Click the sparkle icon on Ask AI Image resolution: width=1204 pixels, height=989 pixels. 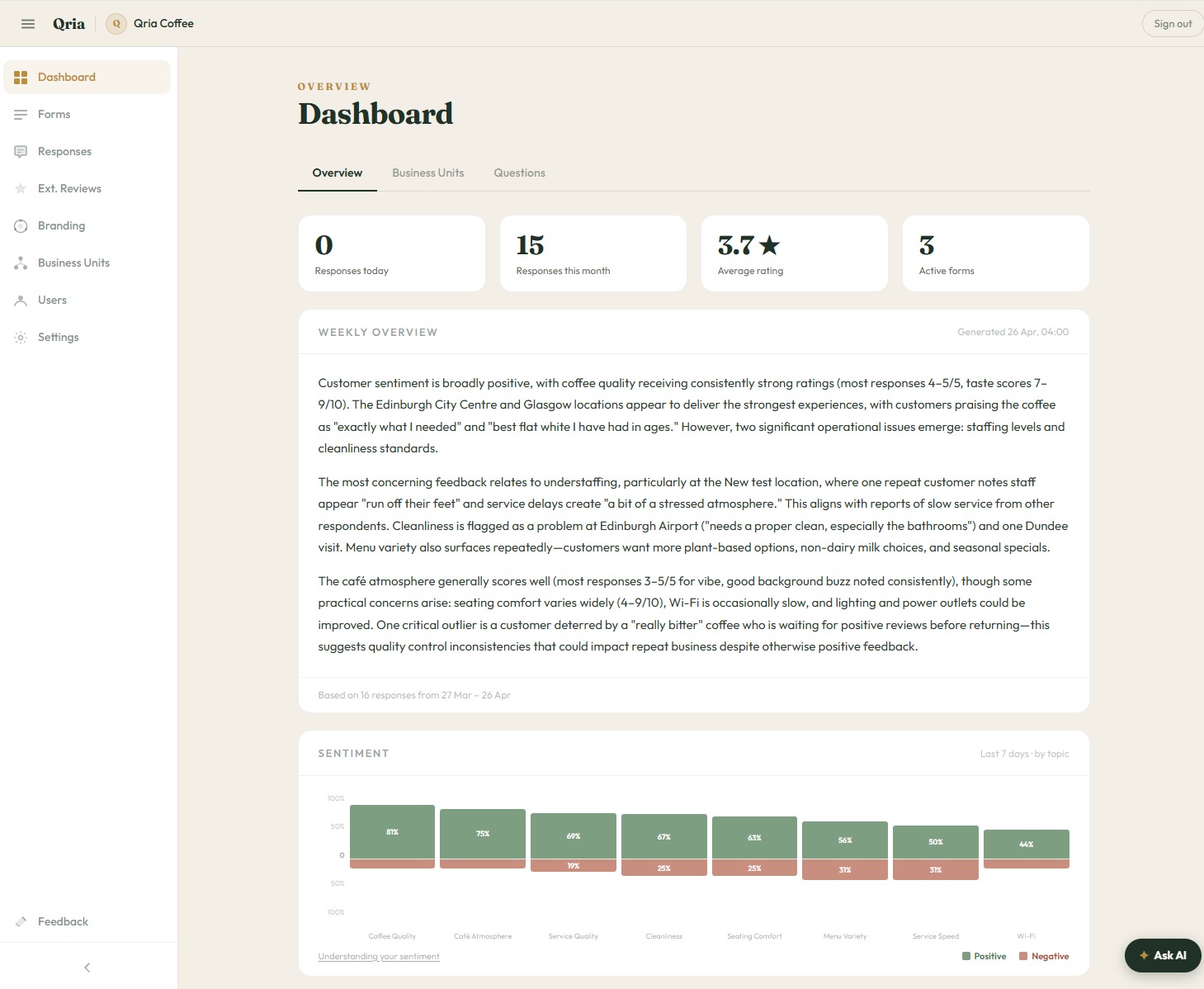click(1144, 956)
